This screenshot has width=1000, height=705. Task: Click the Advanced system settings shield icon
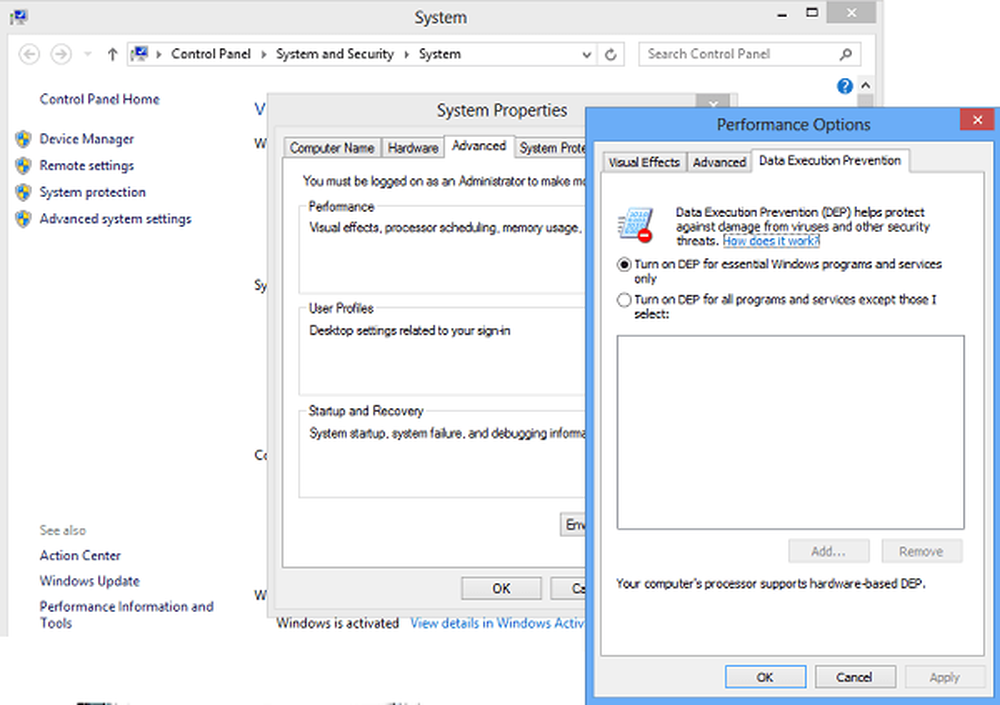[x=24, y=219]
